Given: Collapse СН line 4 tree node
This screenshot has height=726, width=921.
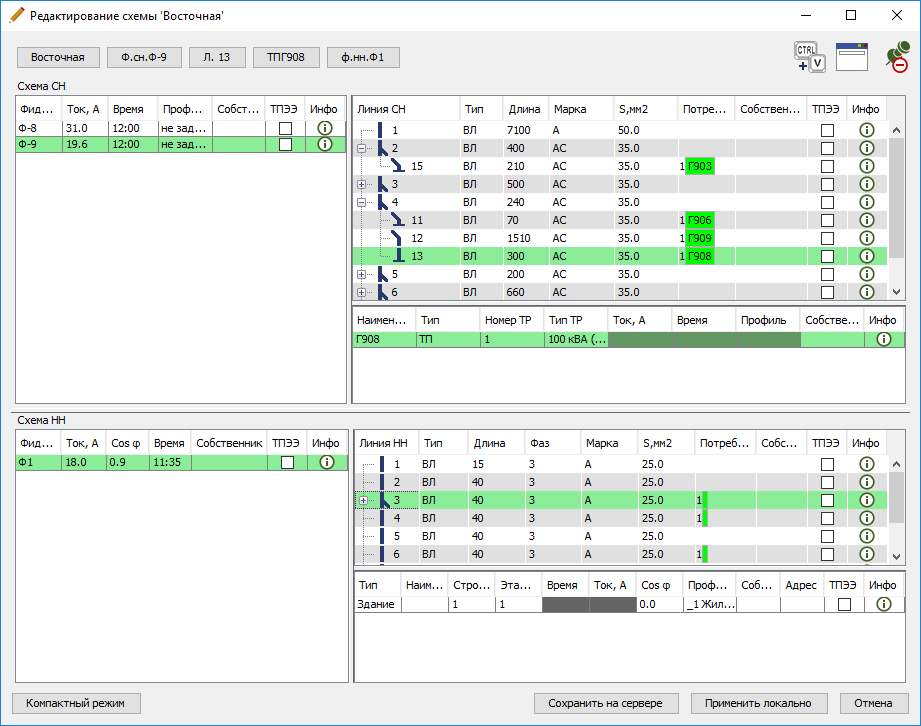Looking at the screenshot, I should click(x=361, y=202).
